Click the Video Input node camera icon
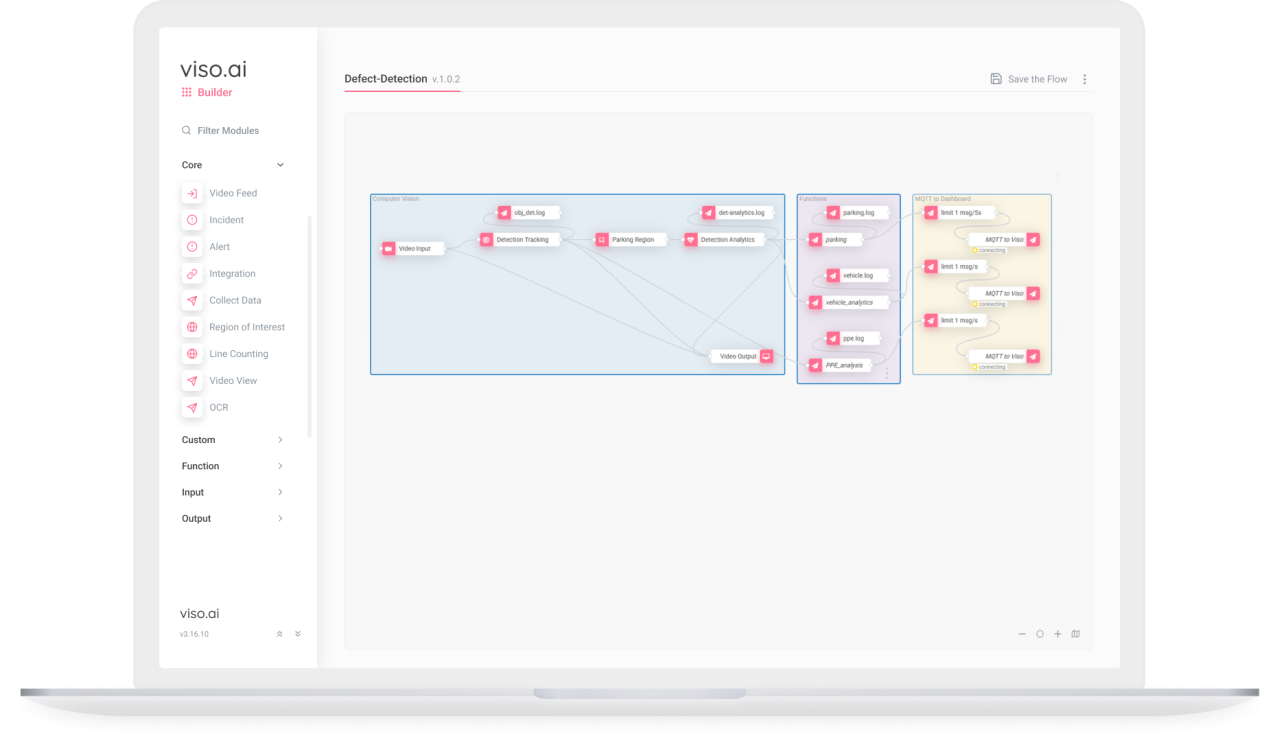1280x741 pixels. pyautogui.click(x=389, y=248)
